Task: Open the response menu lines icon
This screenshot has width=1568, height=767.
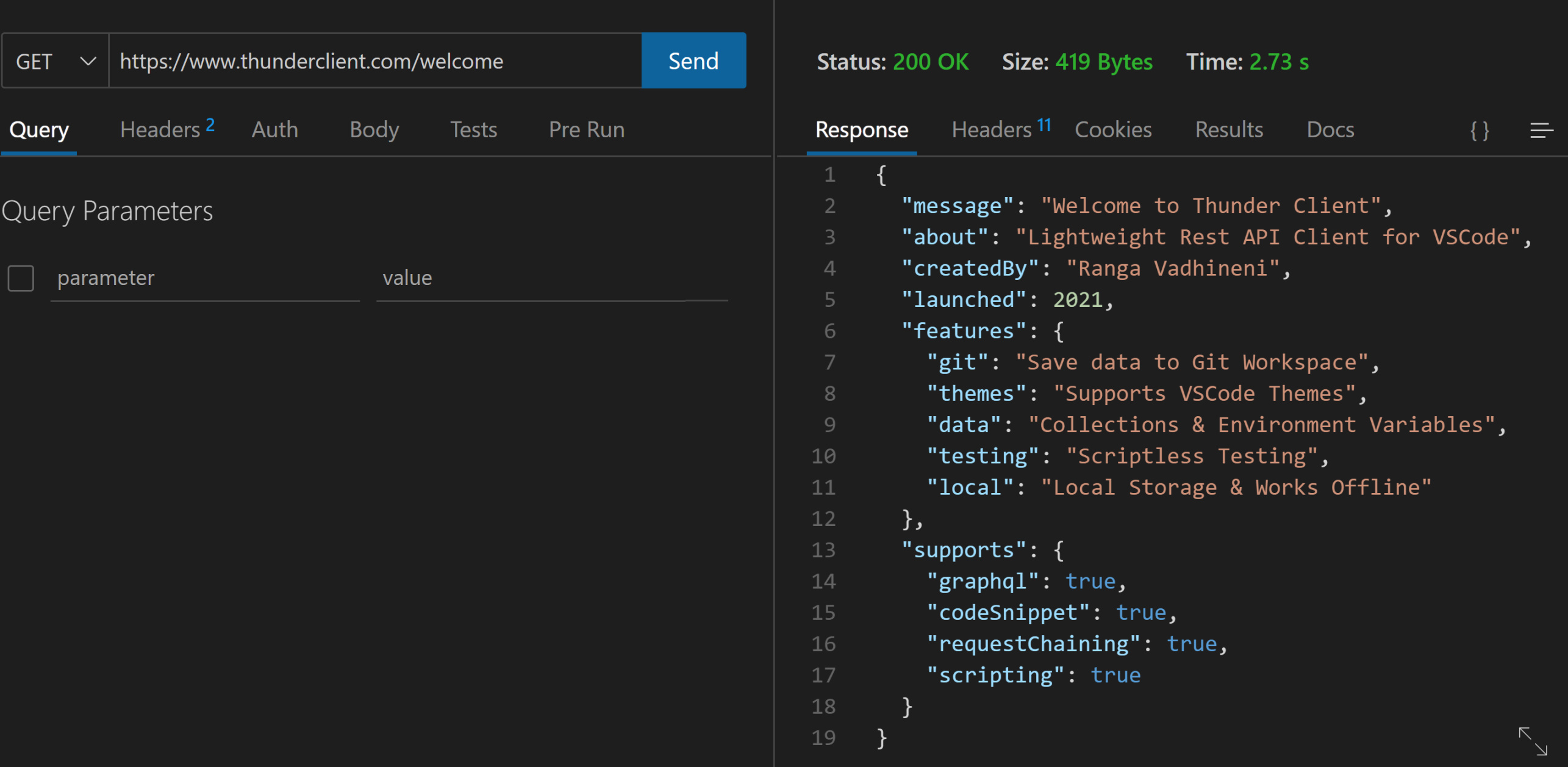Action: [1541, 130]
